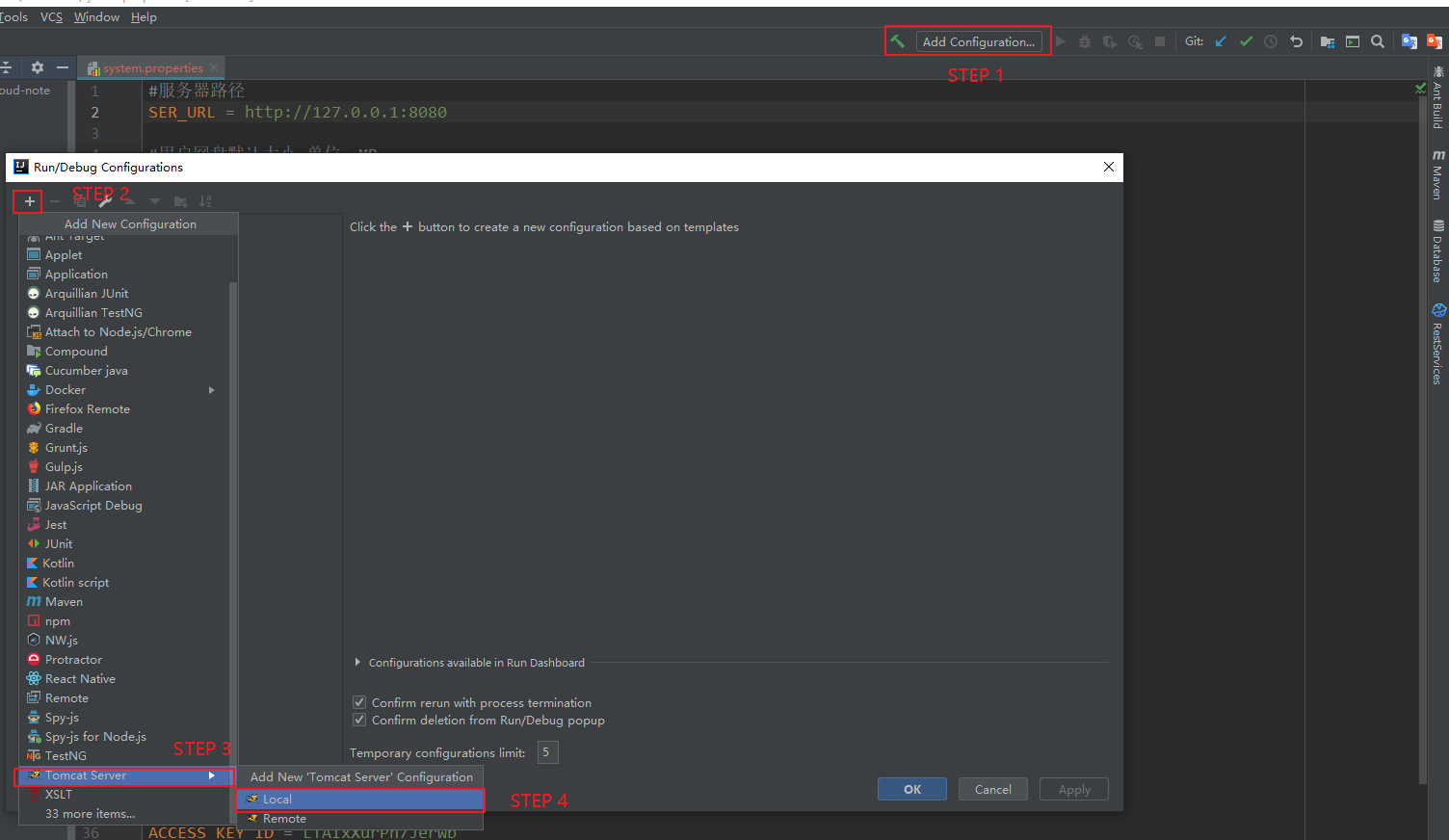The width and height of the screenshot is (1449, 840).
Task: Click the wrench Edit Templates icon
Action: coord(105,201)
